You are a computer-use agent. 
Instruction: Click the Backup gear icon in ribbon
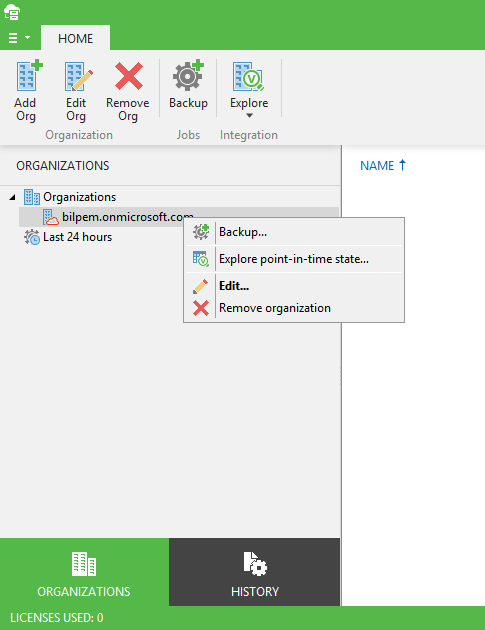[x=188, y=75]
